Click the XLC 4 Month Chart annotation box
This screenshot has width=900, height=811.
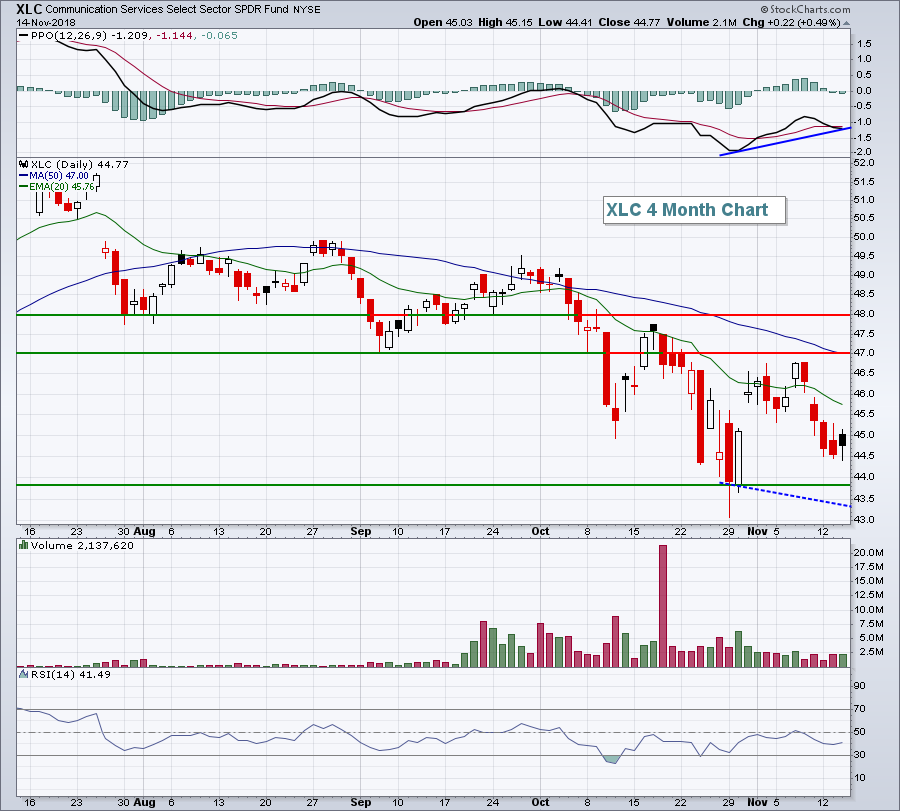(694, 210)
